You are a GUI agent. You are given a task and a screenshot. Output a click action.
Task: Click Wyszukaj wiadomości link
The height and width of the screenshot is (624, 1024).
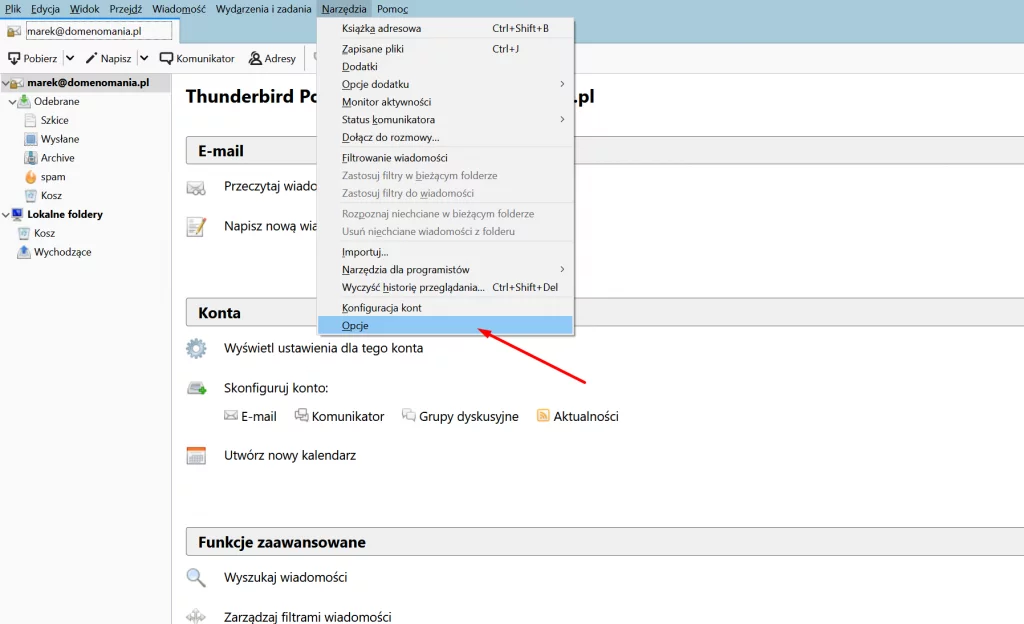[x=285, y=577]
